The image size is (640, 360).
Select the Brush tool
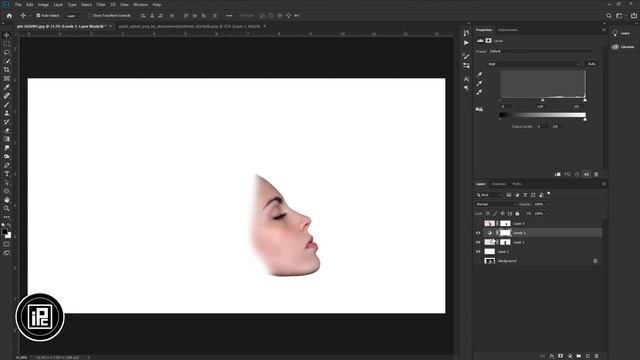(7, 104)
